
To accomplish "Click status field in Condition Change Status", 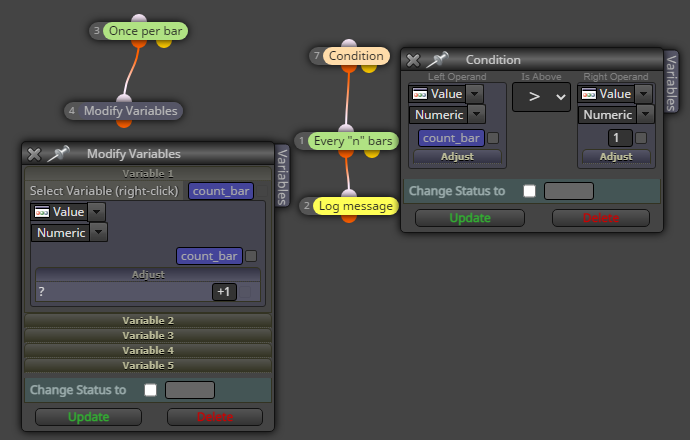I will [x=569, y=191].
